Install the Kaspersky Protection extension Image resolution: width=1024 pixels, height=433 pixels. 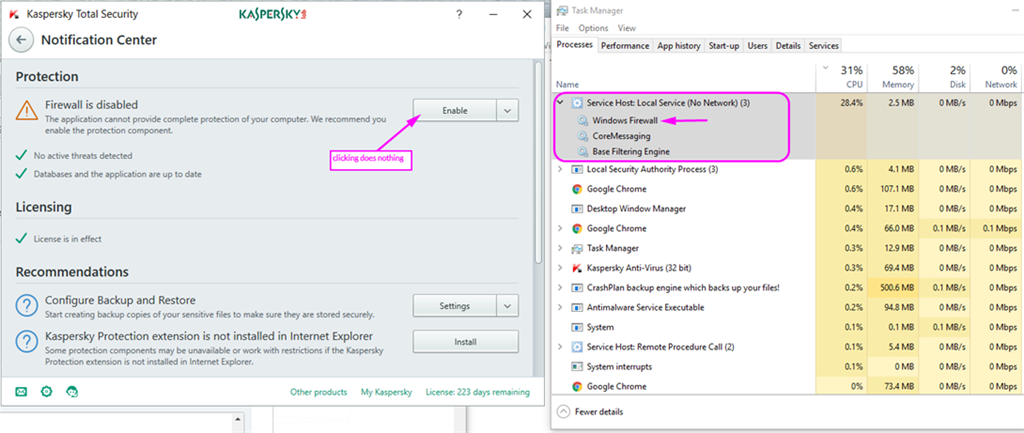[466, 342]
